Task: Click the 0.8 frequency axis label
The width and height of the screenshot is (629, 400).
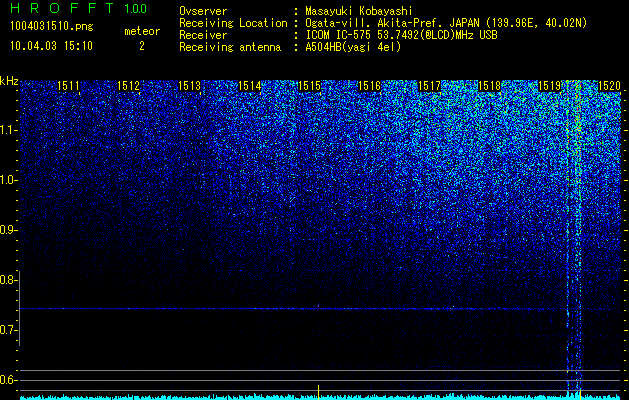Action: click(x=8, y=280)
